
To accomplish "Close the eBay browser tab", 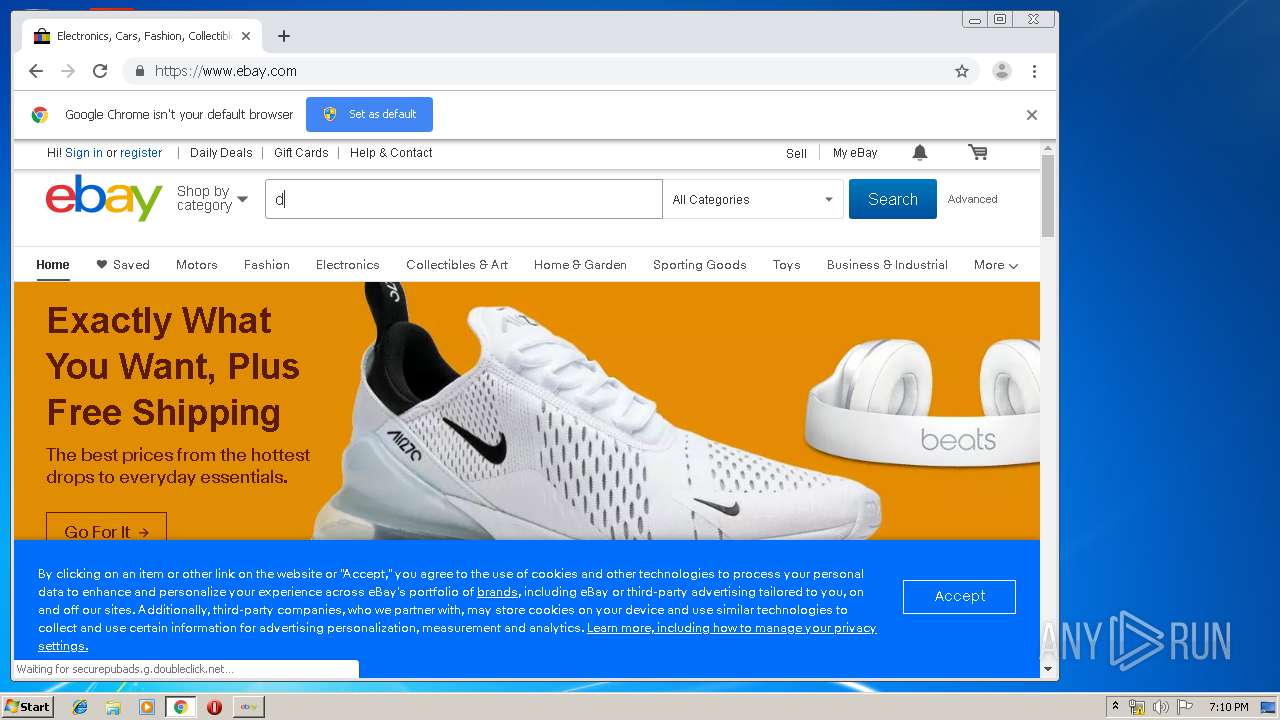I will tap(246, 36).
